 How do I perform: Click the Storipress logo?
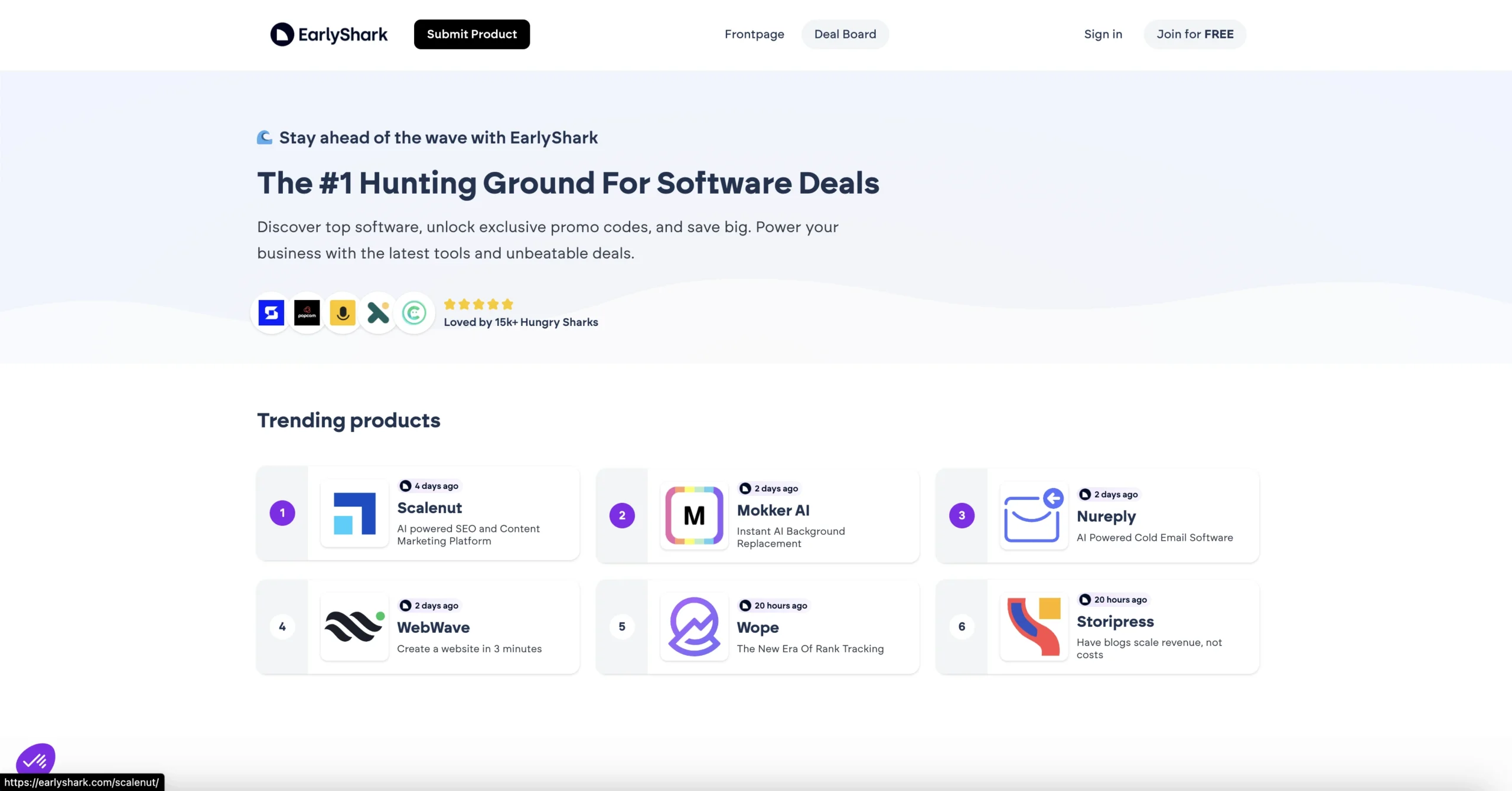[1034, 626]
